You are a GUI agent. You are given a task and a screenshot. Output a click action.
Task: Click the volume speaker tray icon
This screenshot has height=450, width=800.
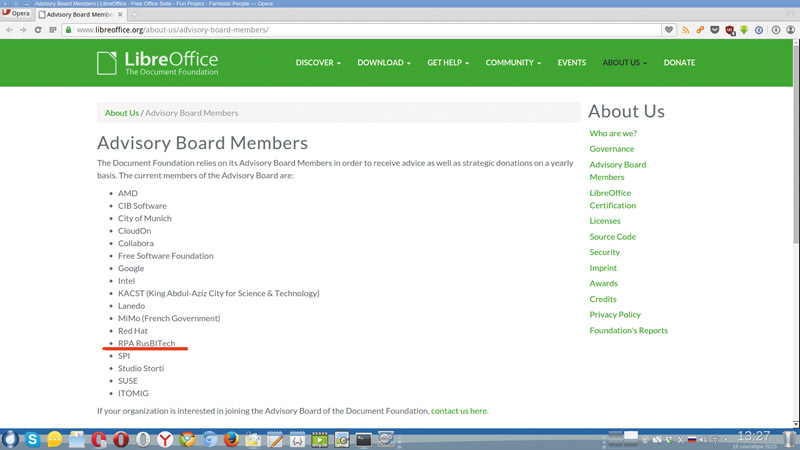[x=703, y=439]
